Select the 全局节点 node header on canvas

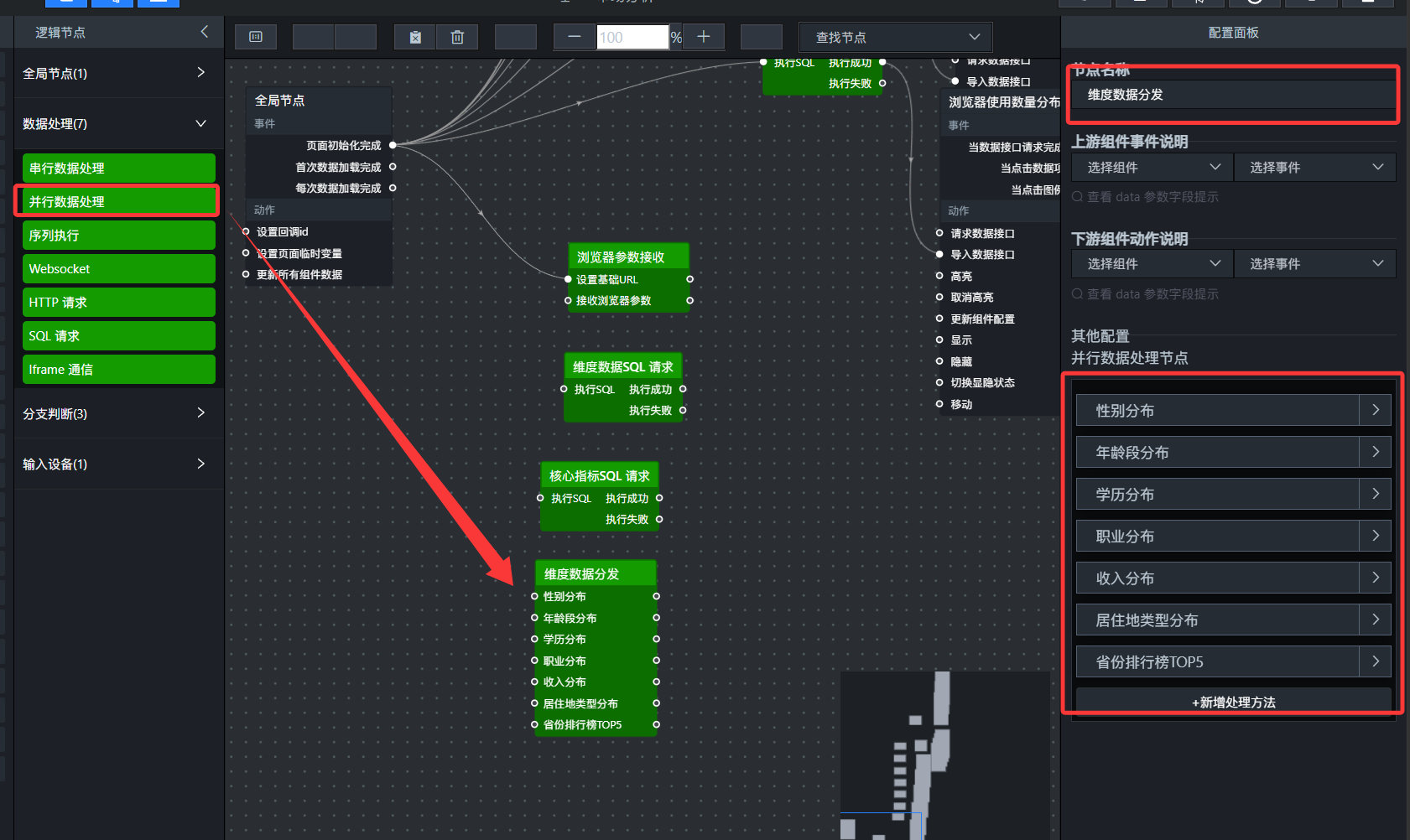[319, 100]
